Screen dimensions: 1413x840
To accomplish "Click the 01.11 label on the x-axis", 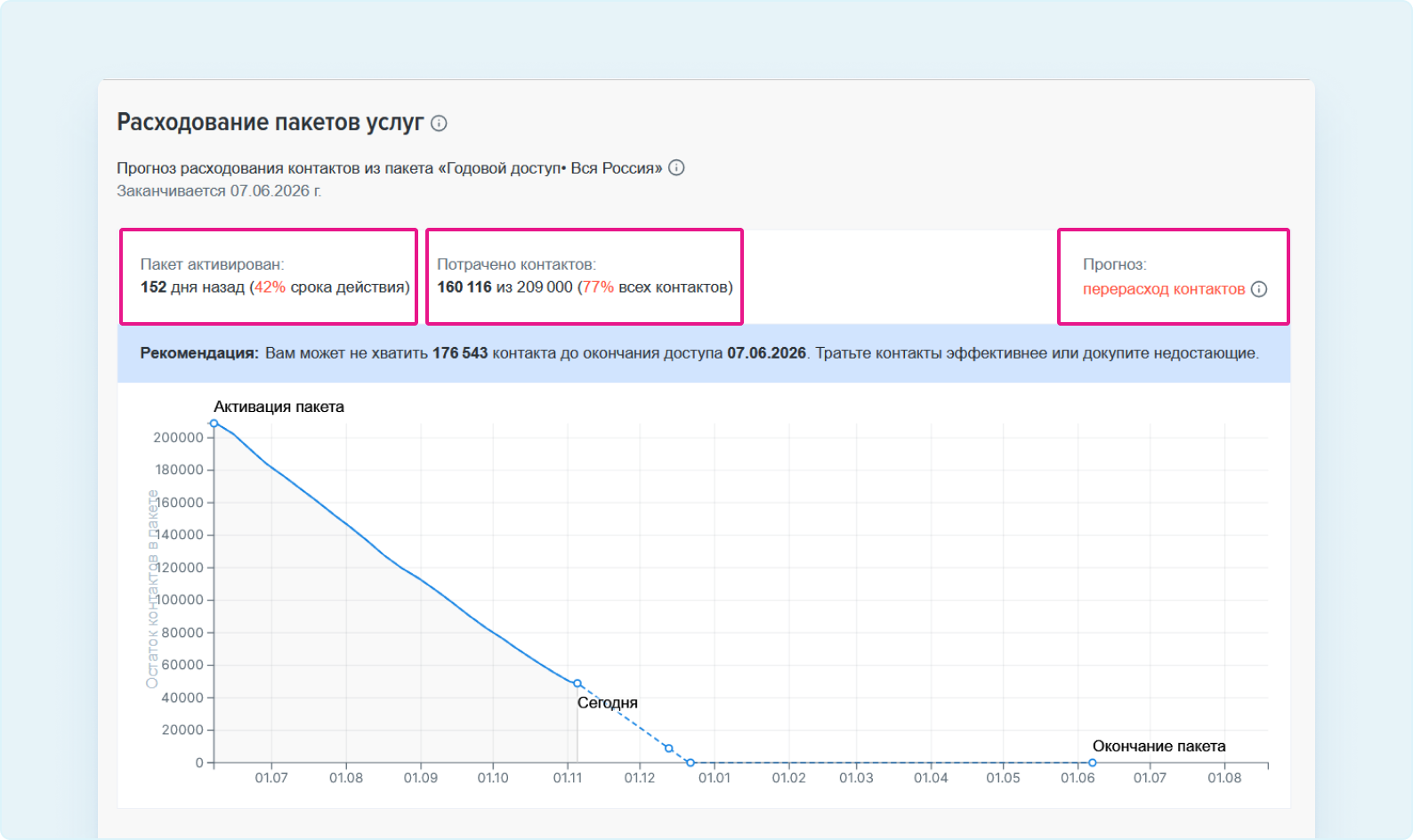I will point(567,779).
